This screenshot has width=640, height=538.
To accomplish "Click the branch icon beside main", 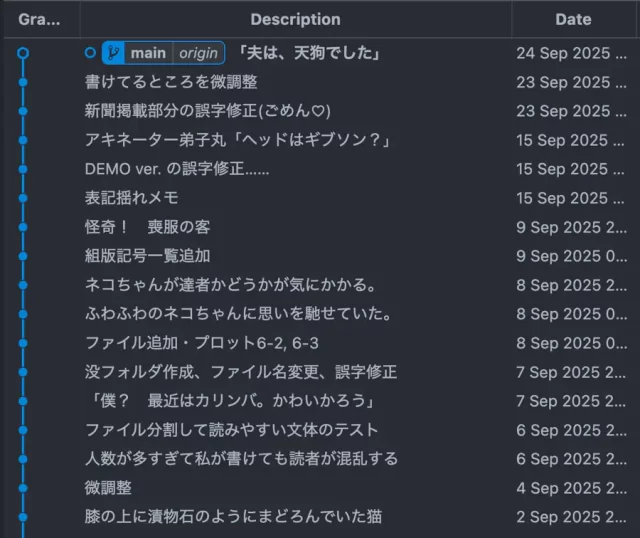I will pyautogui.click(x=115, y=53).
